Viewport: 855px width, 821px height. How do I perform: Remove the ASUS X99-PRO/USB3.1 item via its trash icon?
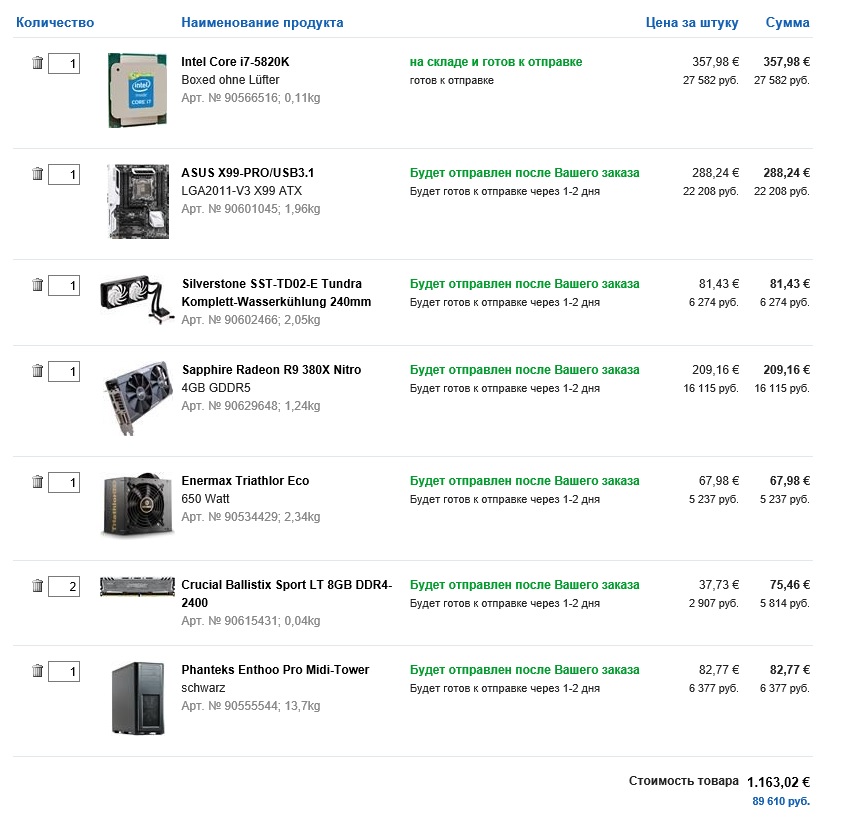[x=37, y=174]
